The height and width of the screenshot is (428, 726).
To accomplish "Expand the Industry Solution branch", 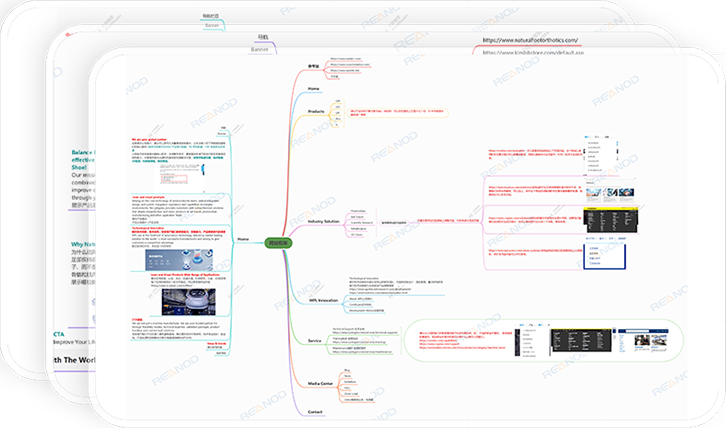I will [x=325, y=220].
